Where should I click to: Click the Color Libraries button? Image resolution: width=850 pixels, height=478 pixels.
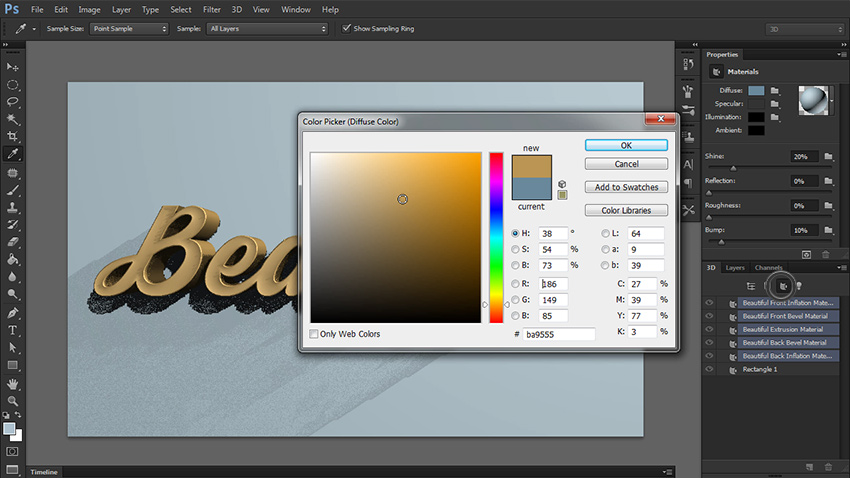[626, 210]
